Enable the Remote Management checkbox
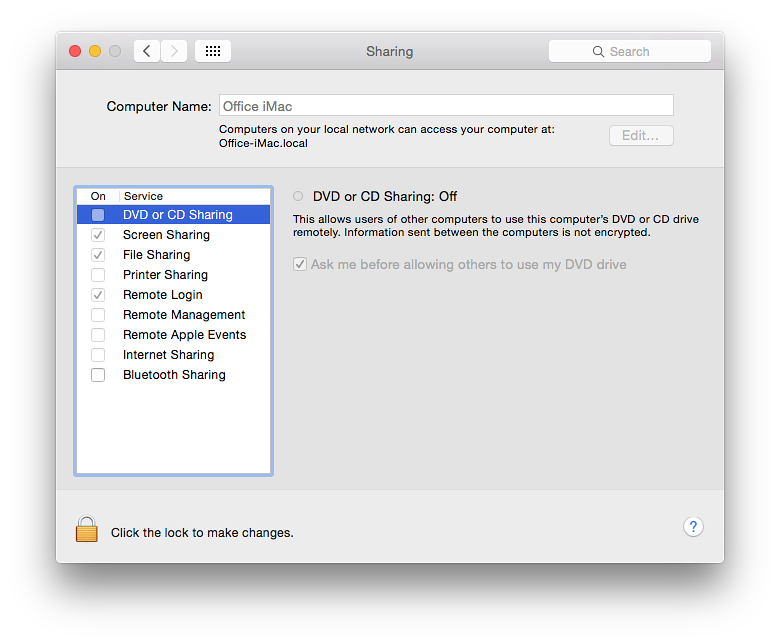The image size is (780, 643). coord(98,315)
